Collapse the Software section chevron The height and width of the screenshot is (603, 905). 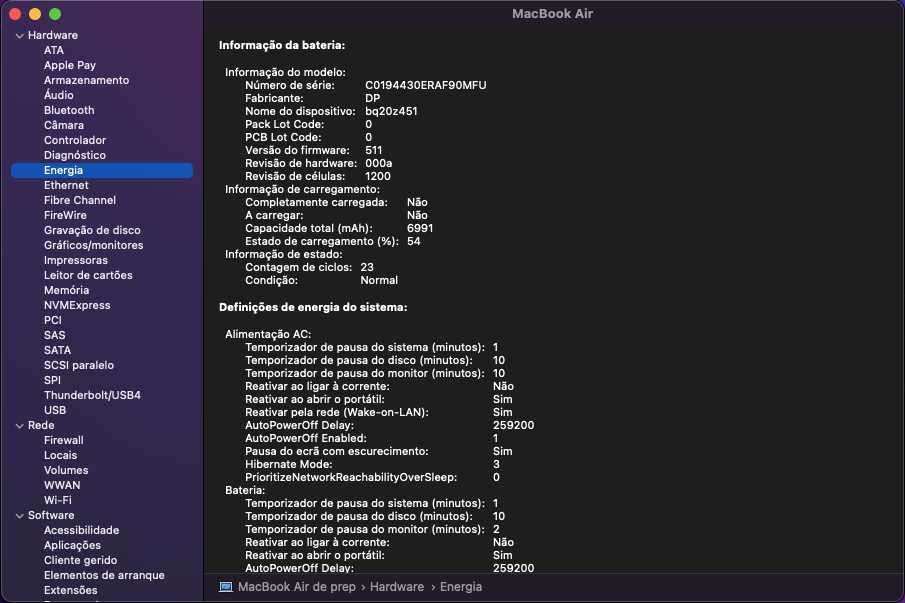pos(20,516)
